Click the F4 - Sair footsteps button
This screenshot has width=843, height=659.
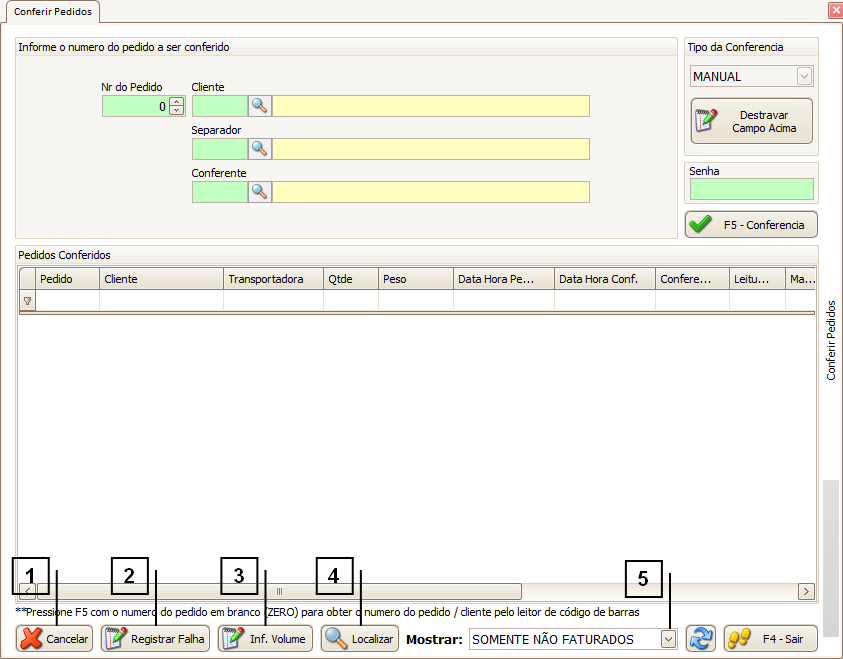770,638
